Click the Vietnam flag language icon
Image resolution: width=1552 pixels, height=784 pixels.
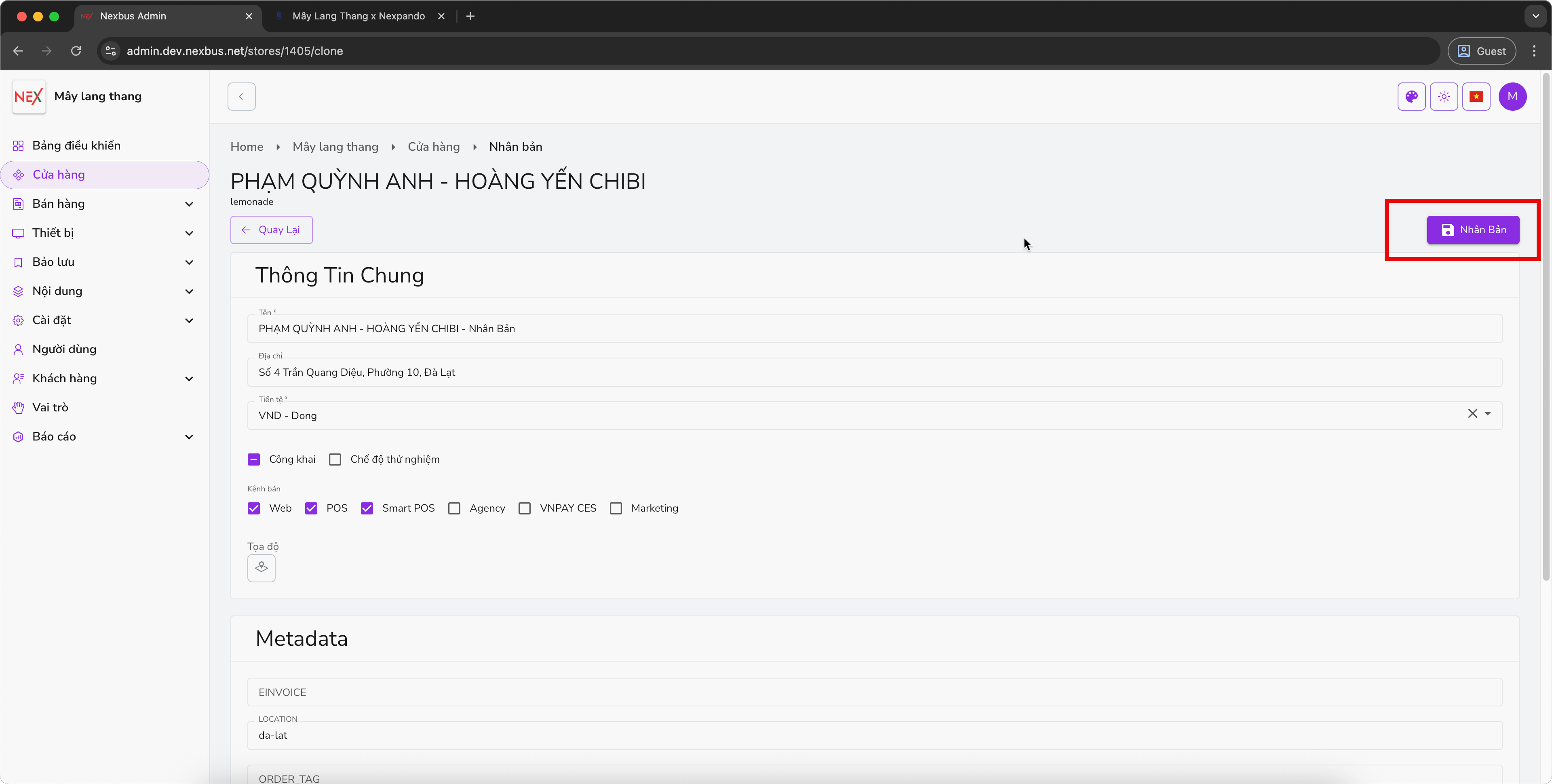[x=1476, y=97]
